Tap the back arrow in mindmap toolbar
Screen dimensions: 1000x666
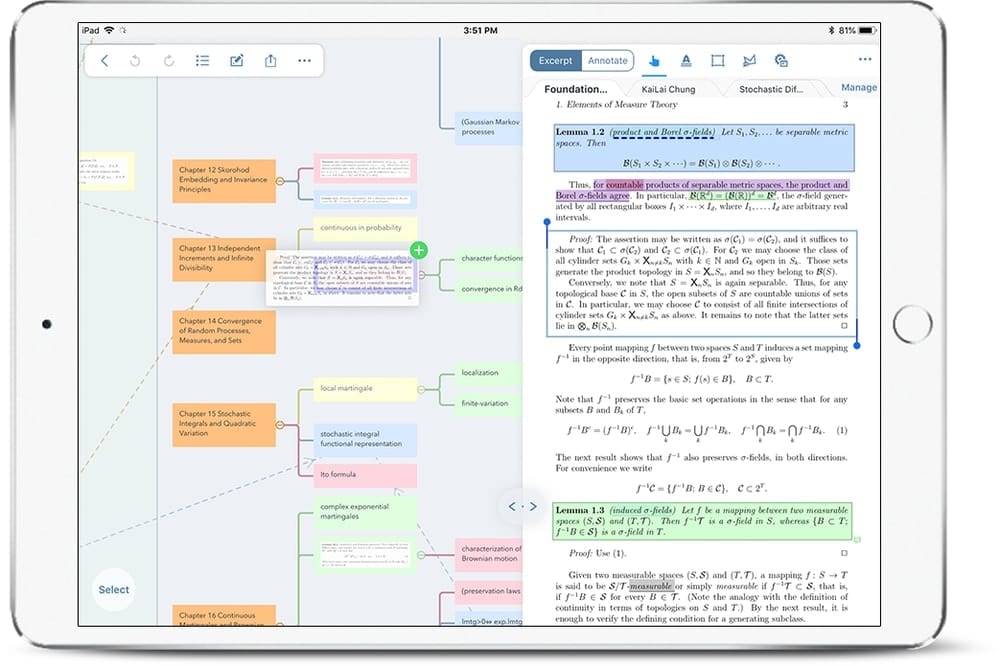pos(105,61)
